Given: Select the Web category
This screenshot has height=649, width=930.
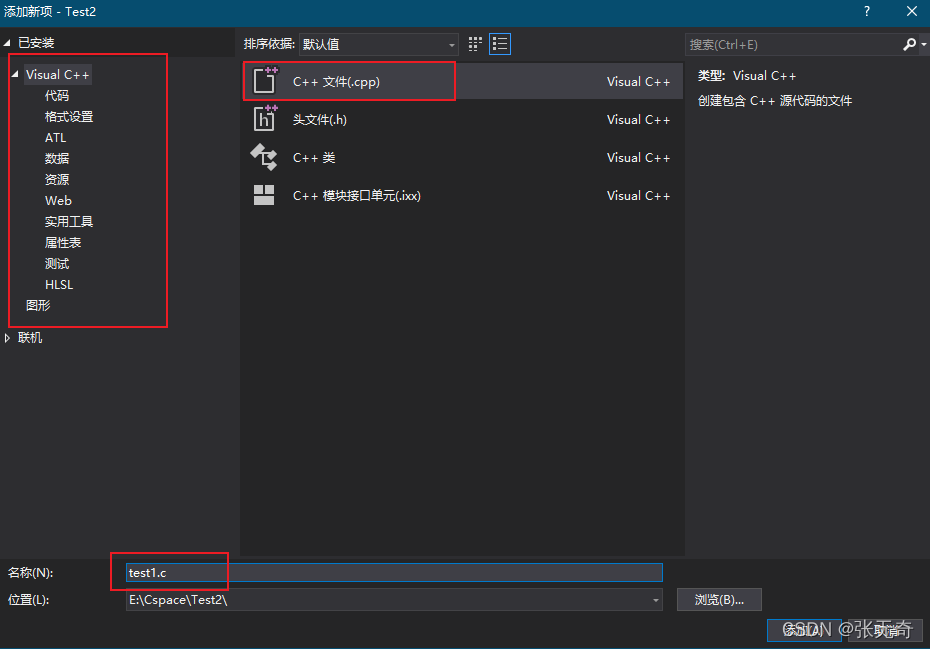Looking at the screenshot, I should [x=58, y=201].
